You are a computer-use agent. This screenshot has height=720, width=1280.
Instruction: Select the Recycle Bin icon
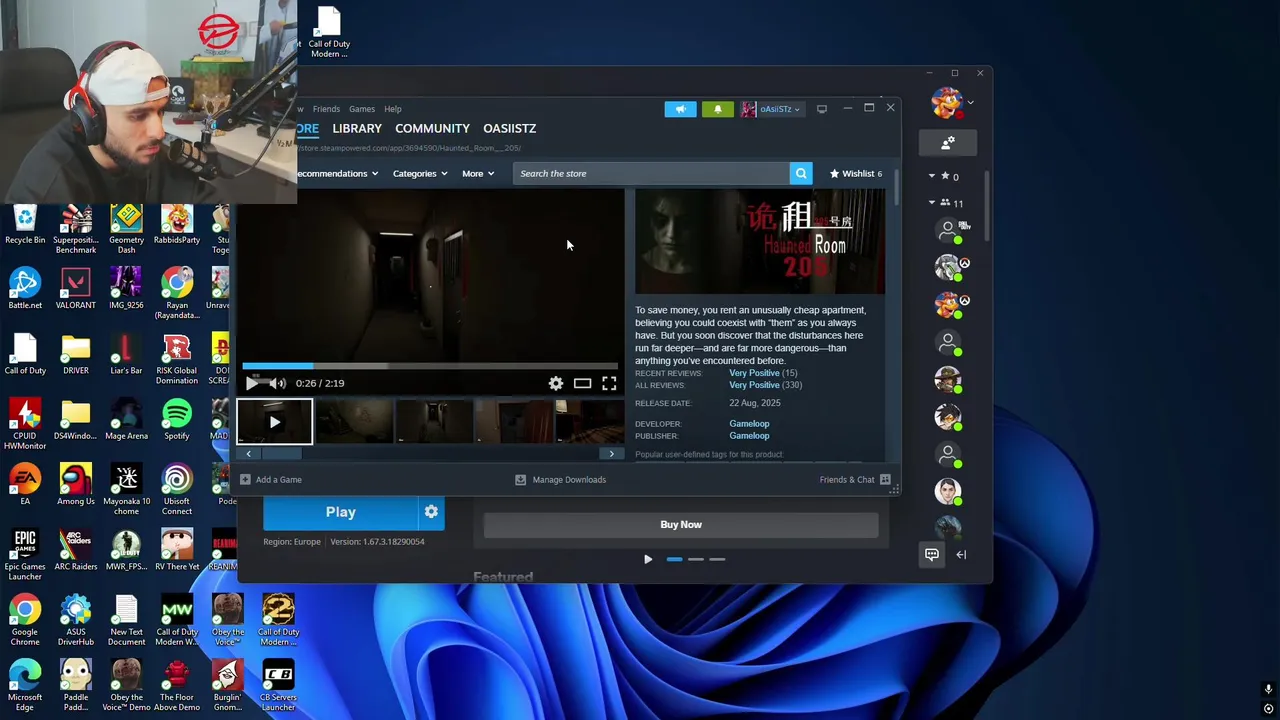[25, 225]
